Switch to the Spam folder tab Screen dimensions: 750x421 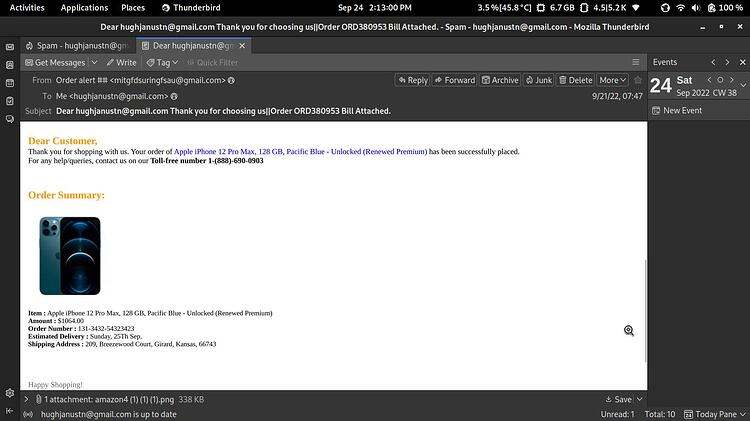(77, 46)
